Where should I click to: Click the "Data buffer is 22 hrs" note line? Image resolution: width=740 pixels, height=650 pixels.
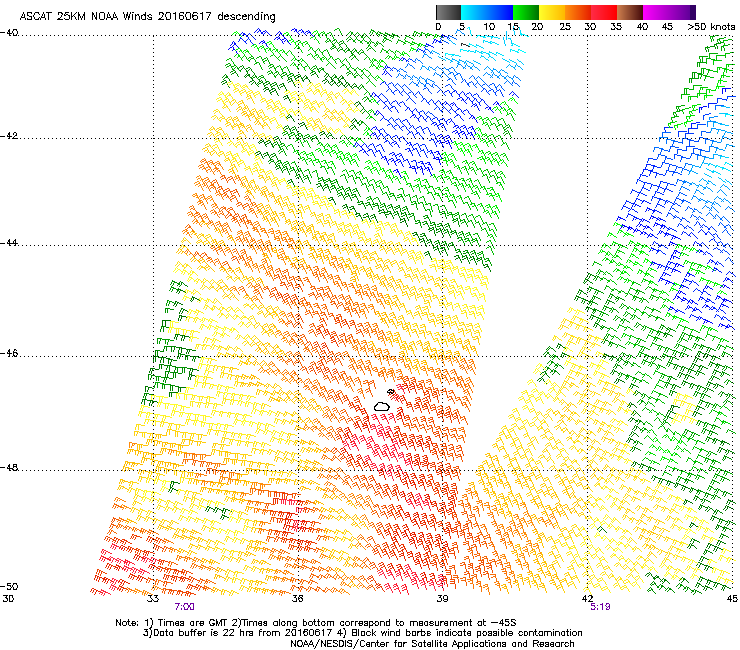pyautogui.click(x=362, y=633)
